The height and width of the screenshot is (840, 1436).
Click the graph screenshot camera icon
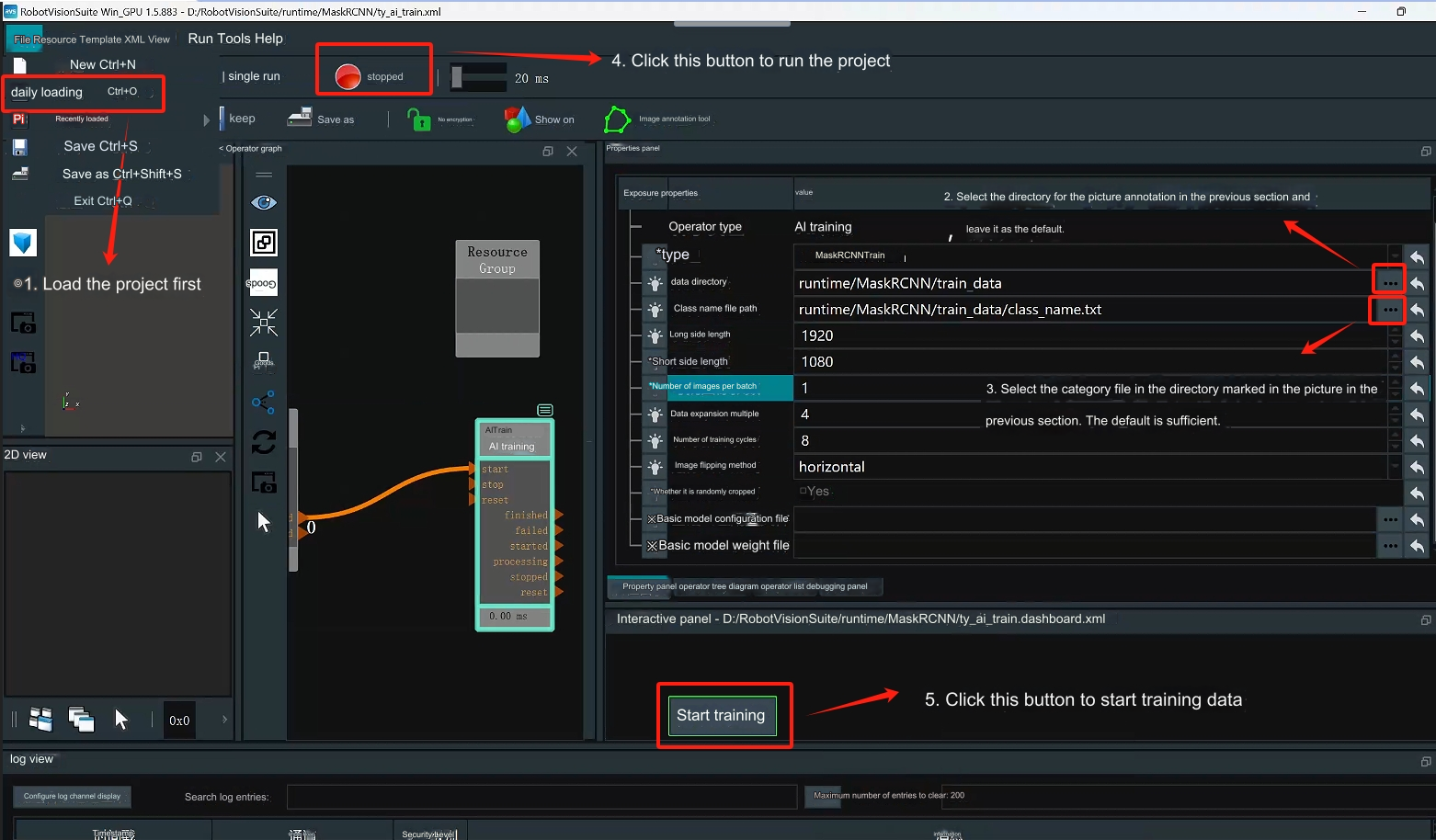coord(264,482)
